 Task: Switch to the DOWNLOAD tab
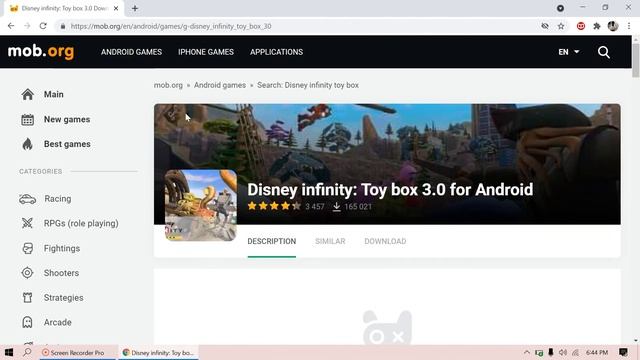pos(385,241)
